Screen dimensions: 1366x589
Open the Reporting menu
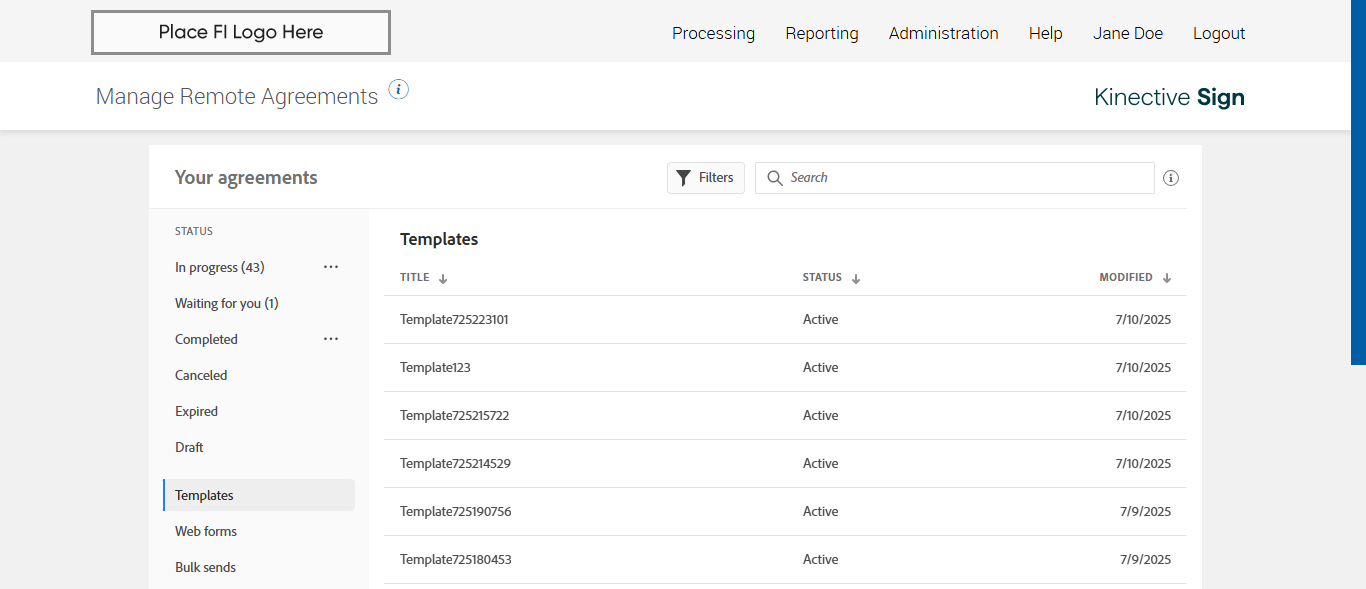(821, 33)
